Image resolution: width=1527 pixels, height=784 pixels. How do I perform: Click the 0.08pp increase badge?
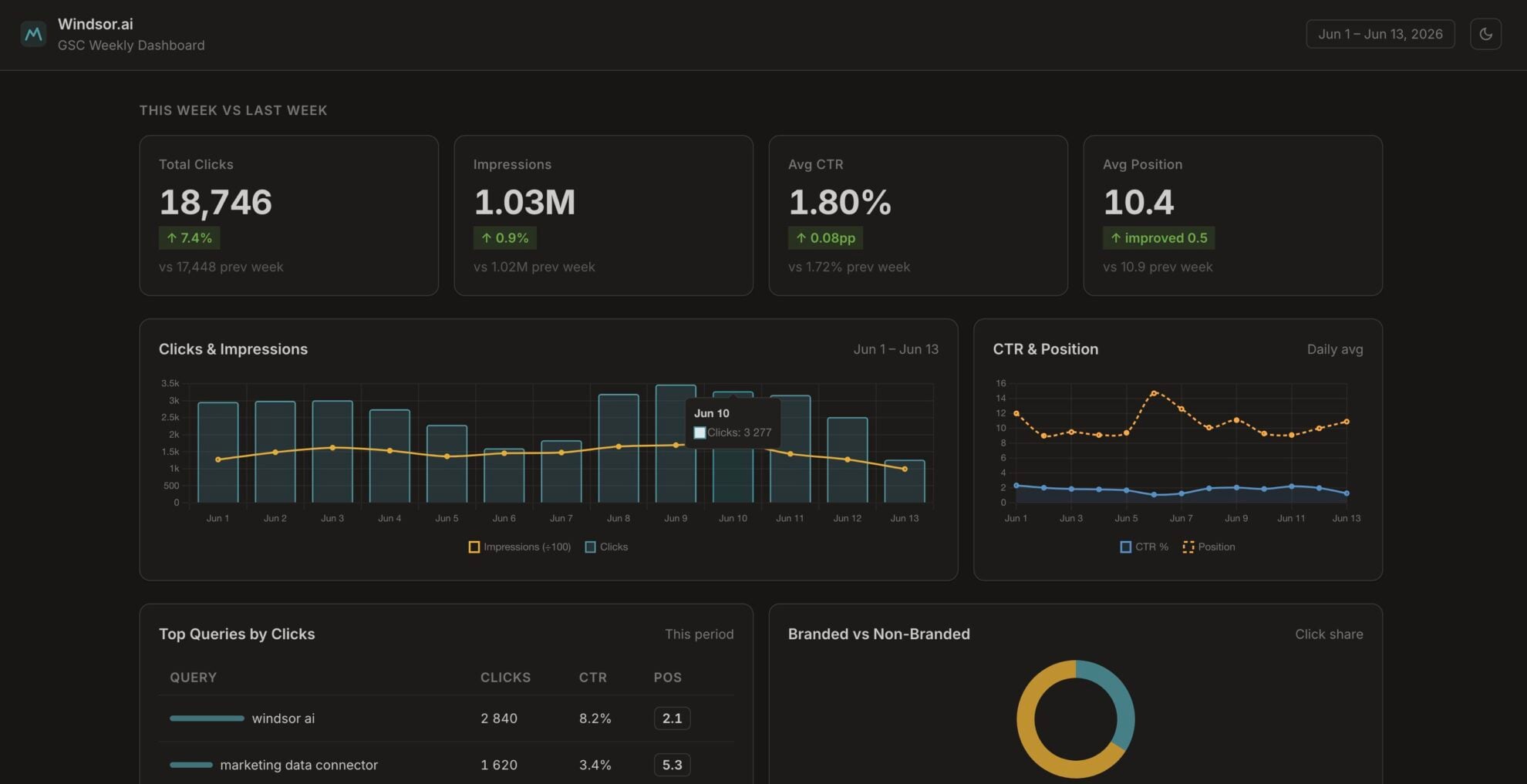tap(825, 238)
